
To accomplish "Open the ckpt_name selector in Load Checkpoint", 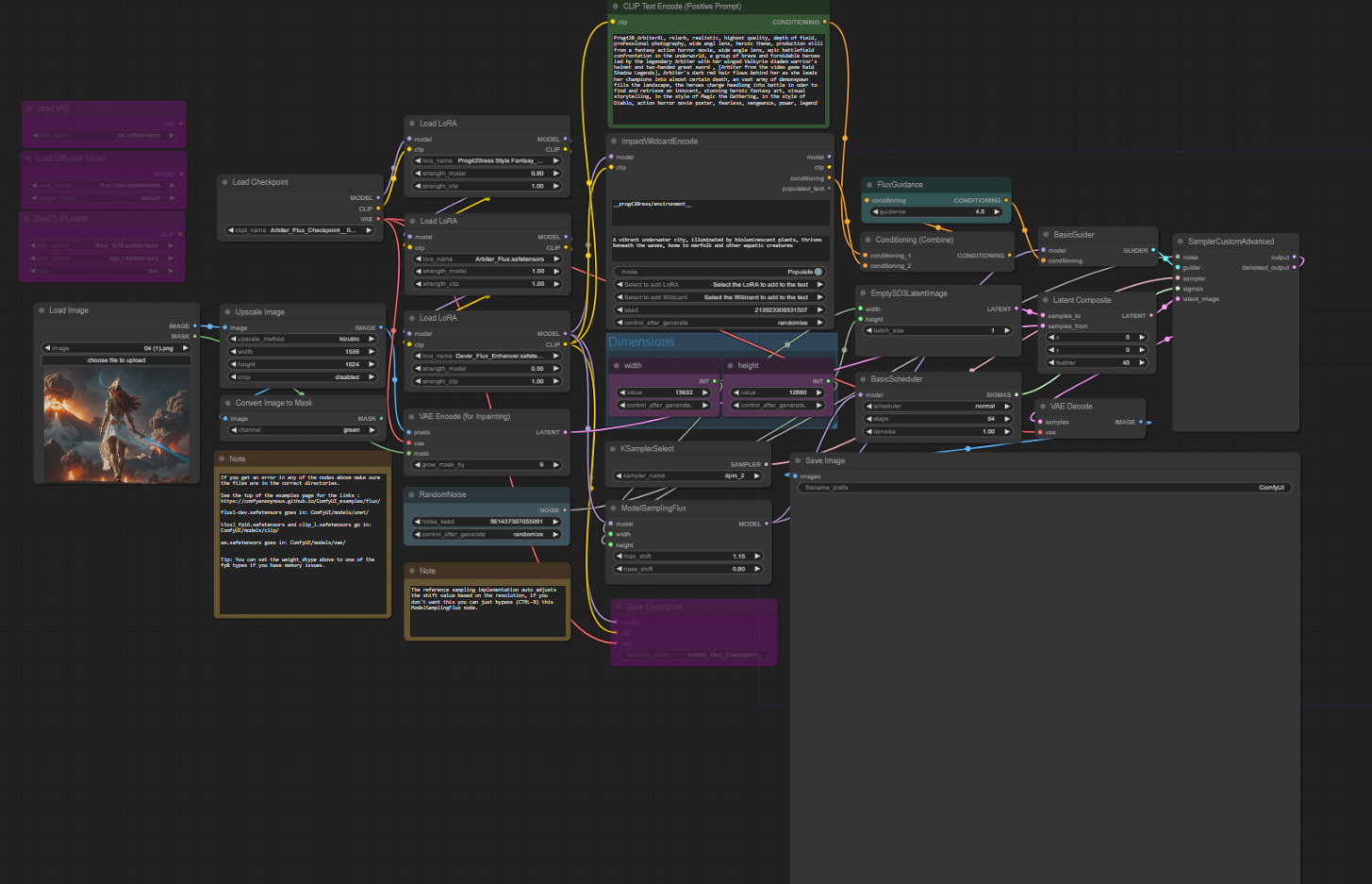I will [299, 230].
